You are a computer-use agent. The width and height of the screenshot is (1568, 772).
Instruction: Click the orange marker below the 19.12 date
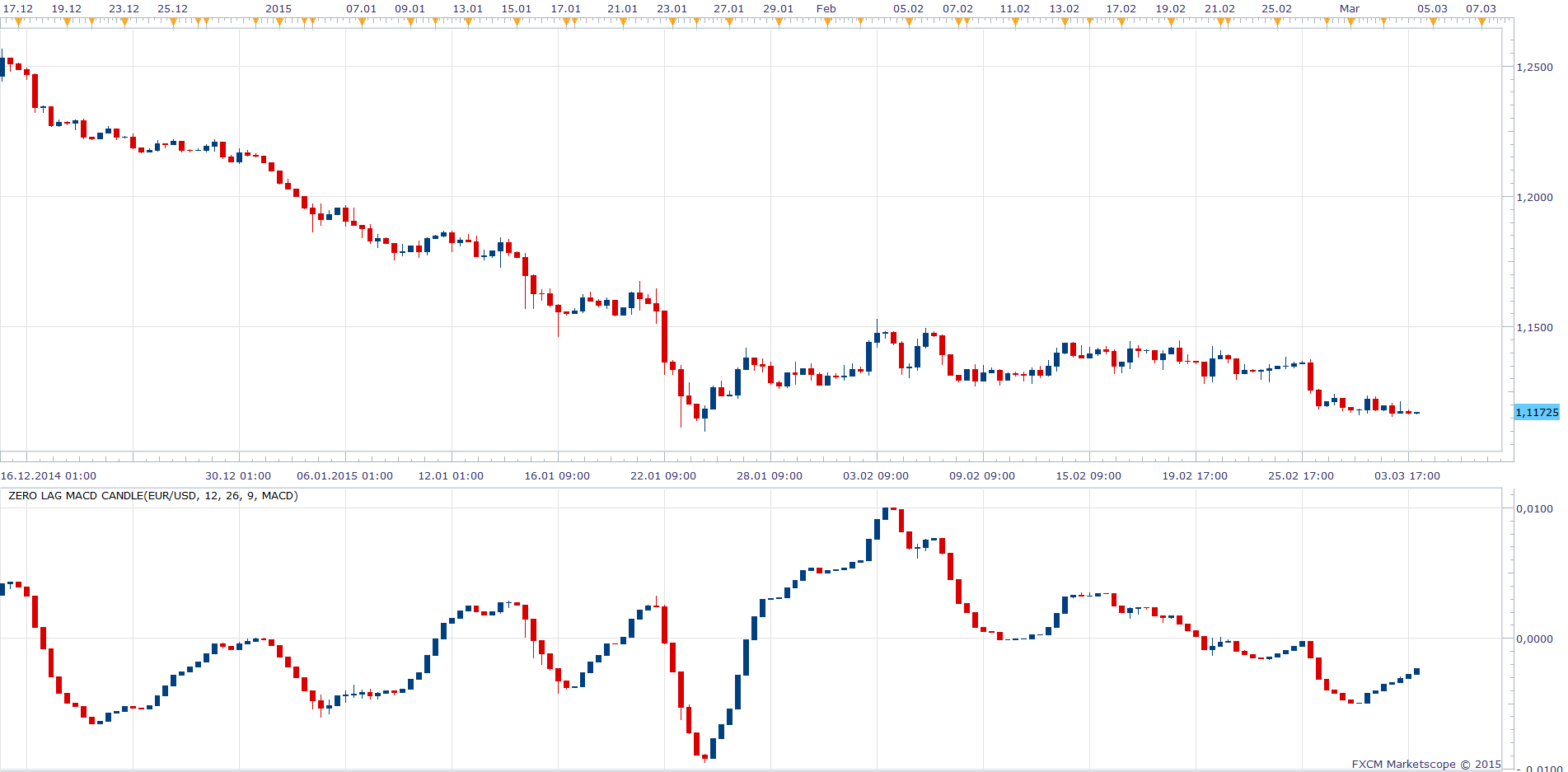(67, 23)
